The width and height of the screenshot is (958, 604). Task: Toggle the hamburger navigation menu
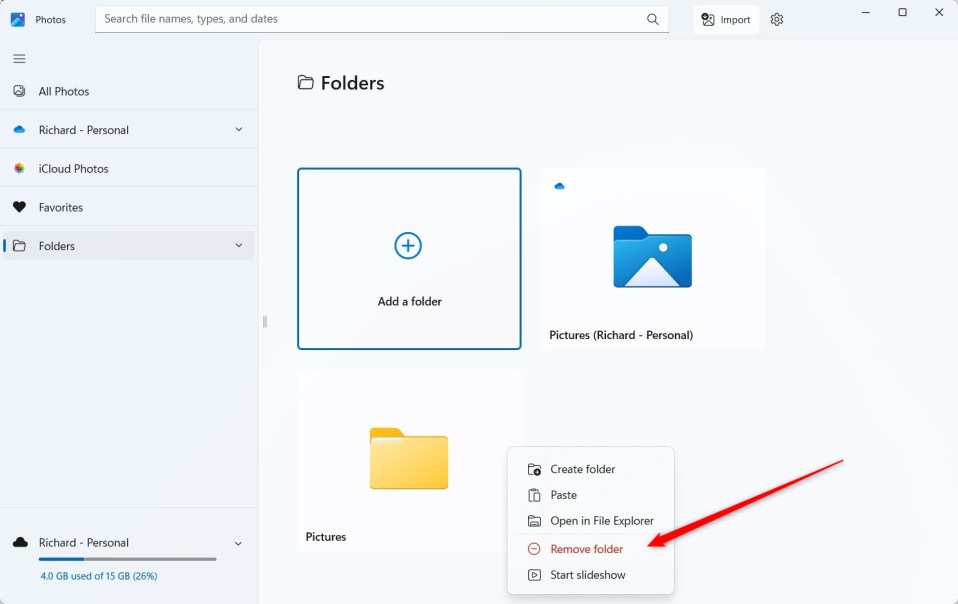pyautogui.click(x=20, y=59)
